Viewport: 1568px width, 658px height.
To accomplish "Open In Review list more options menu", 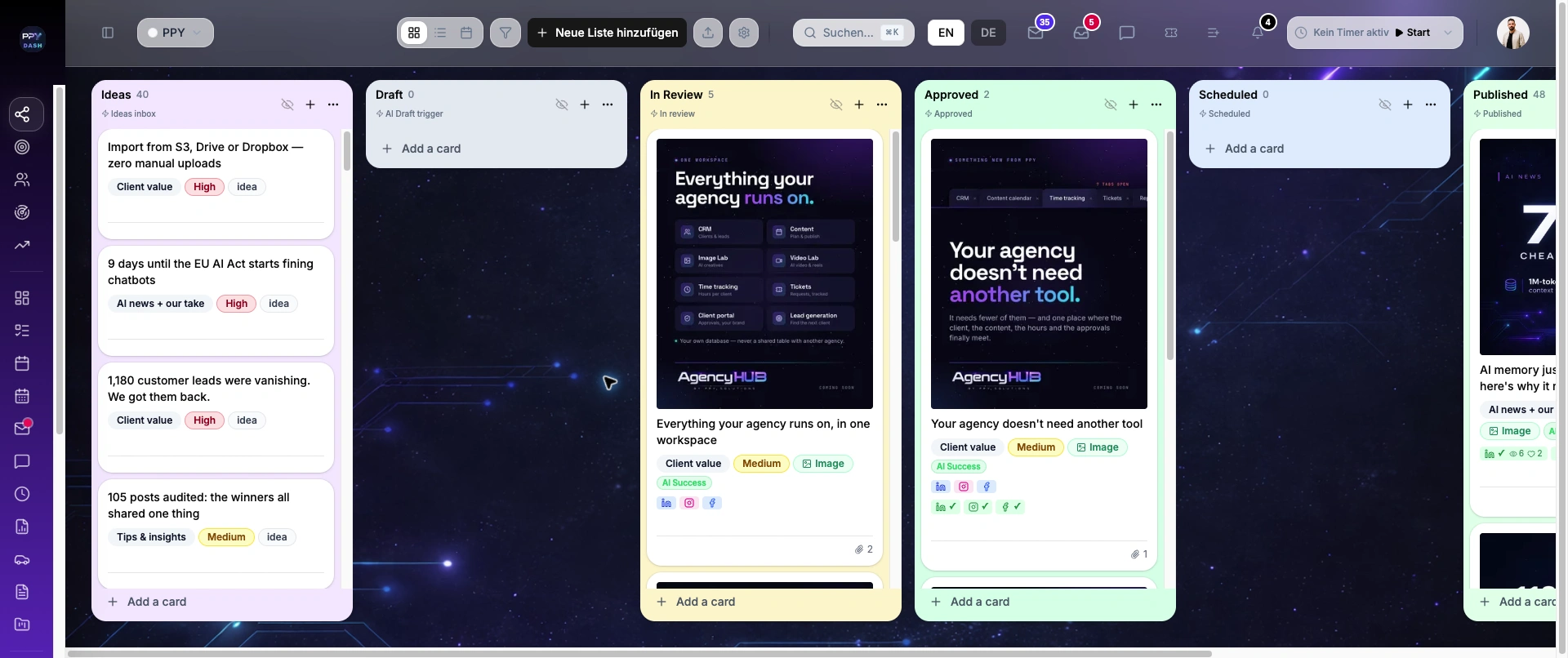I will [x=882, y=104].
